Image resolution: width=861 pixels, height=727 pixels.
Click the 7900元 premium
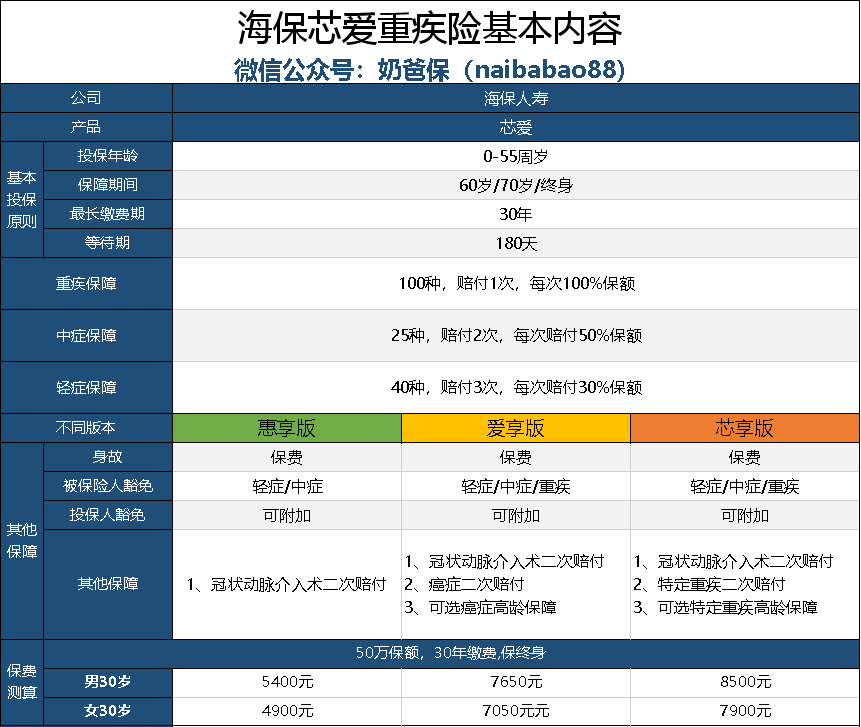[x=745, y=711]
